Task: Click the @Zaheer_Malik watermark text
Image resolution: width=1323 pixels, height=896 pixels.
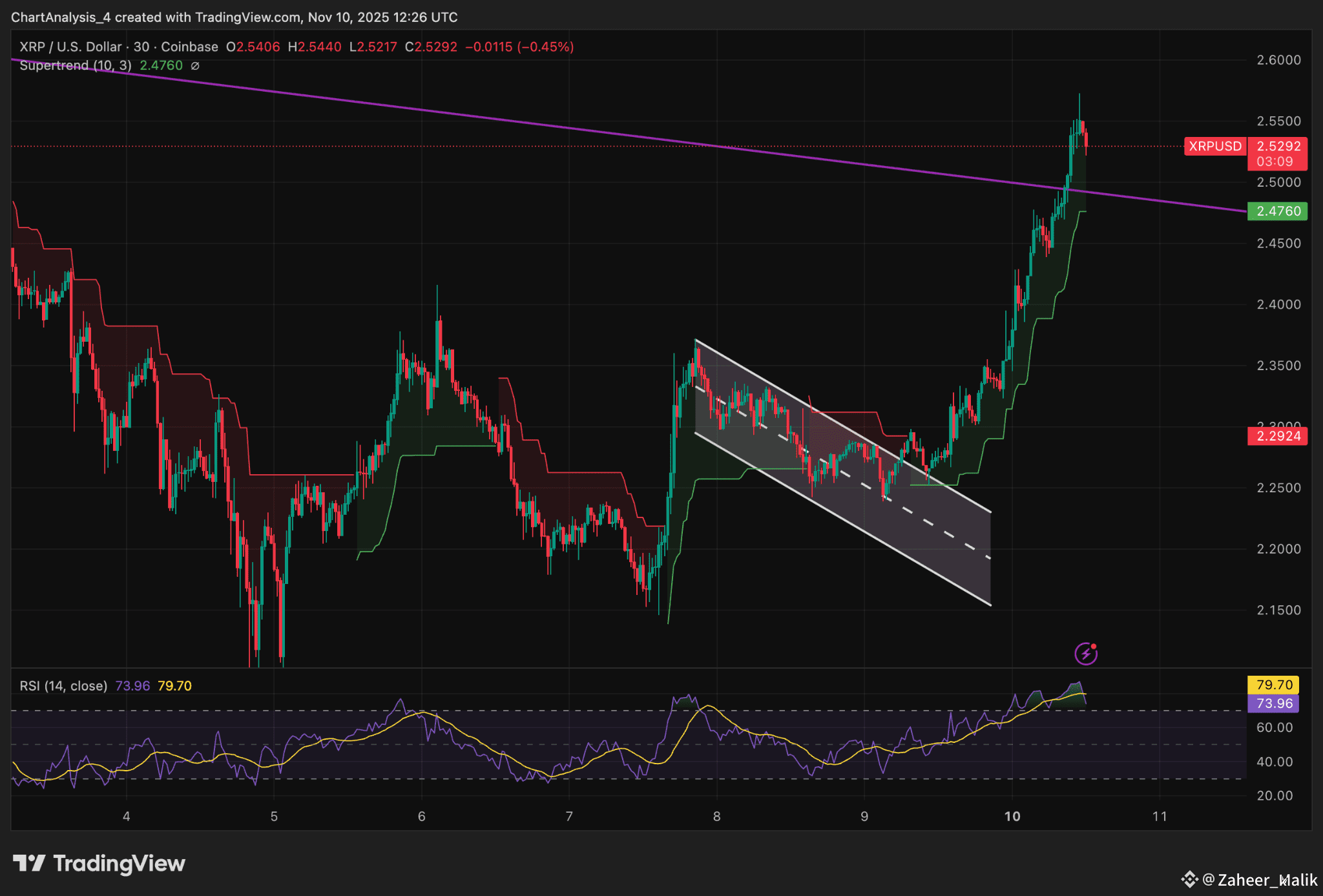Action: click(1260, 880)
